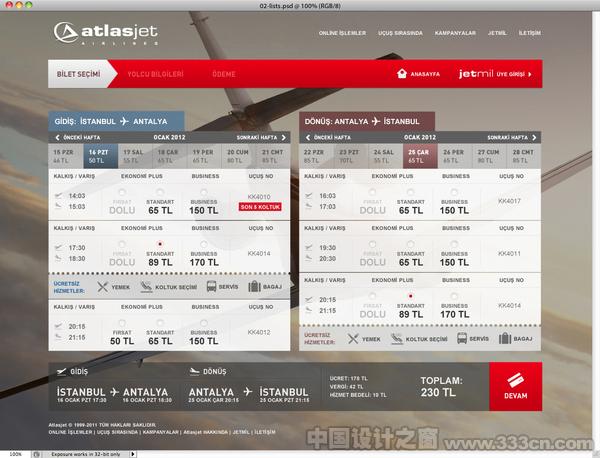Click the Son 8 Koltuk red badge
Viewport: 600px width, 458px height.
(x=260, y=207)
